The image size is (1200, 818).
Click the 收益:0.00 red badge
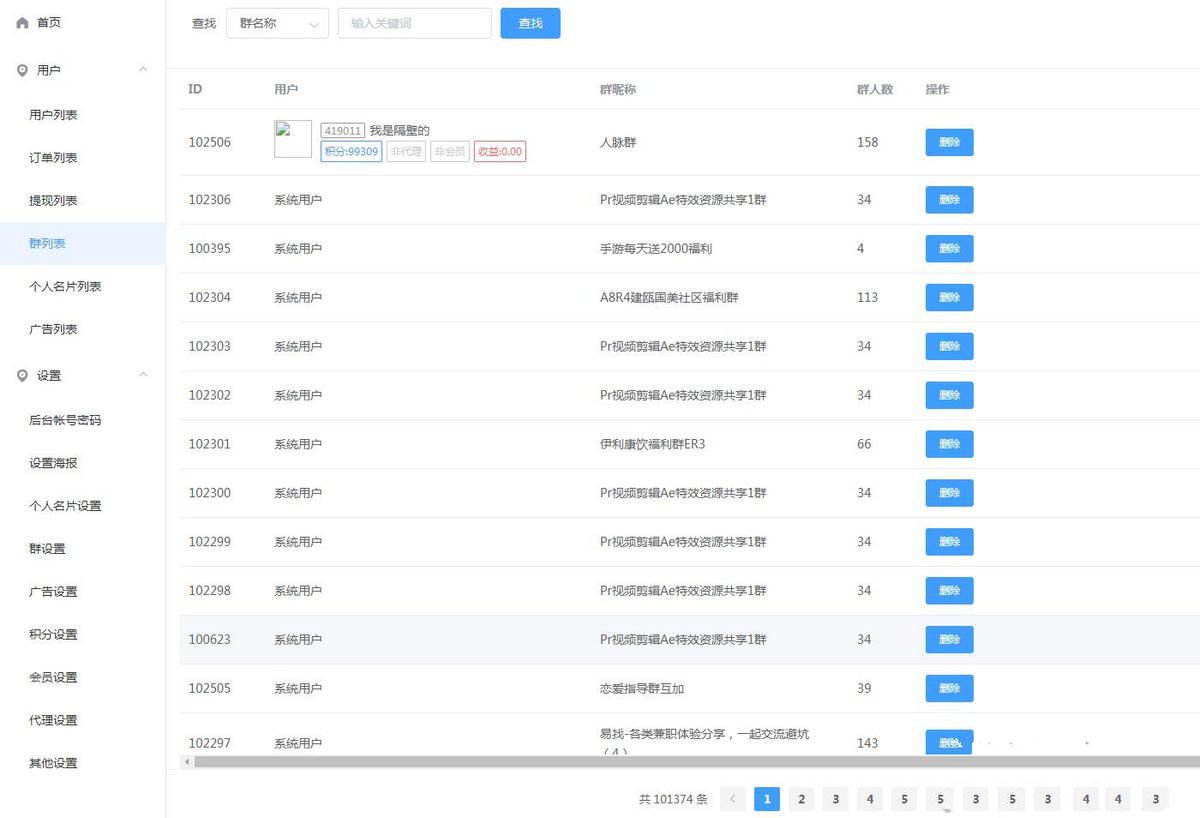499,151
